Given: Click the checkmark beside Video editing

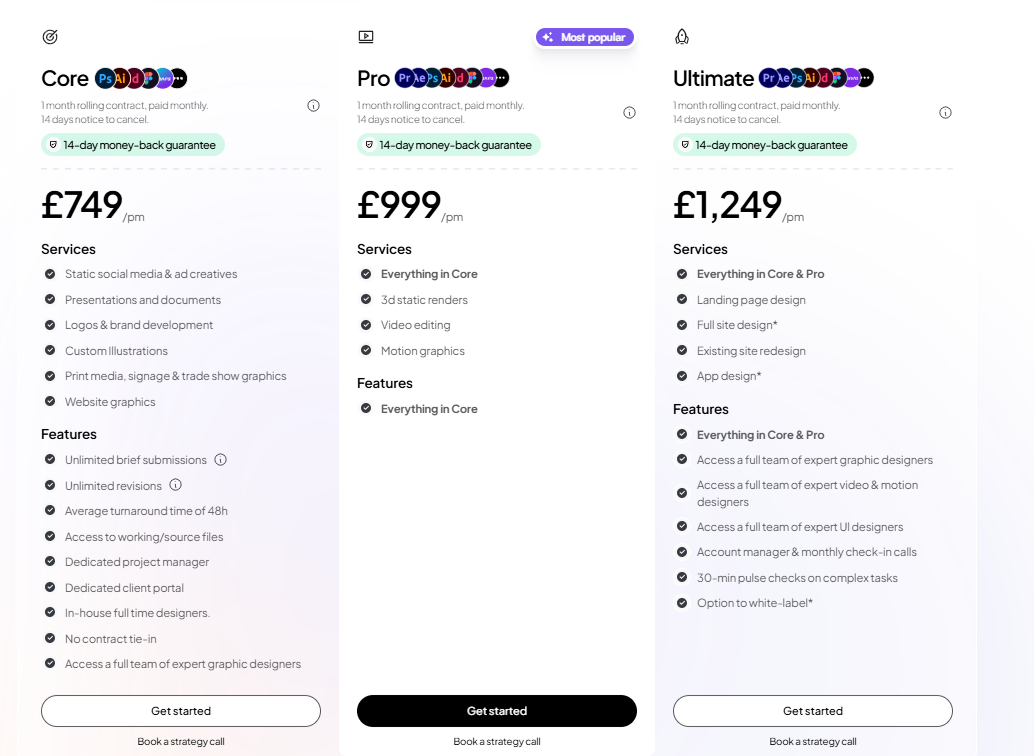Looking at the screenshot, I should 366,325.
